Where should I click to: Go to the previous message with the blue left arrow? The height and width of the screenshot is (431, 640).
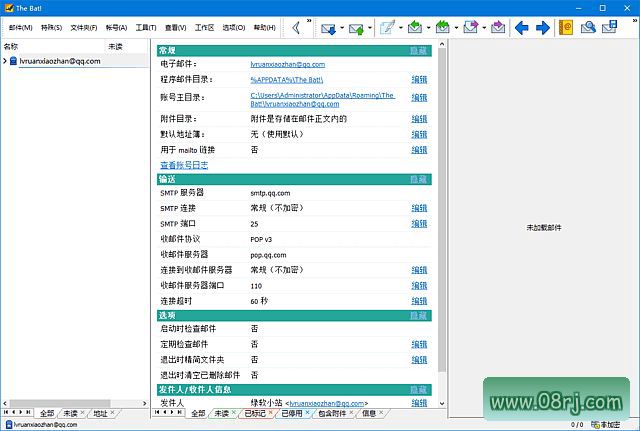tap(522, 28)
